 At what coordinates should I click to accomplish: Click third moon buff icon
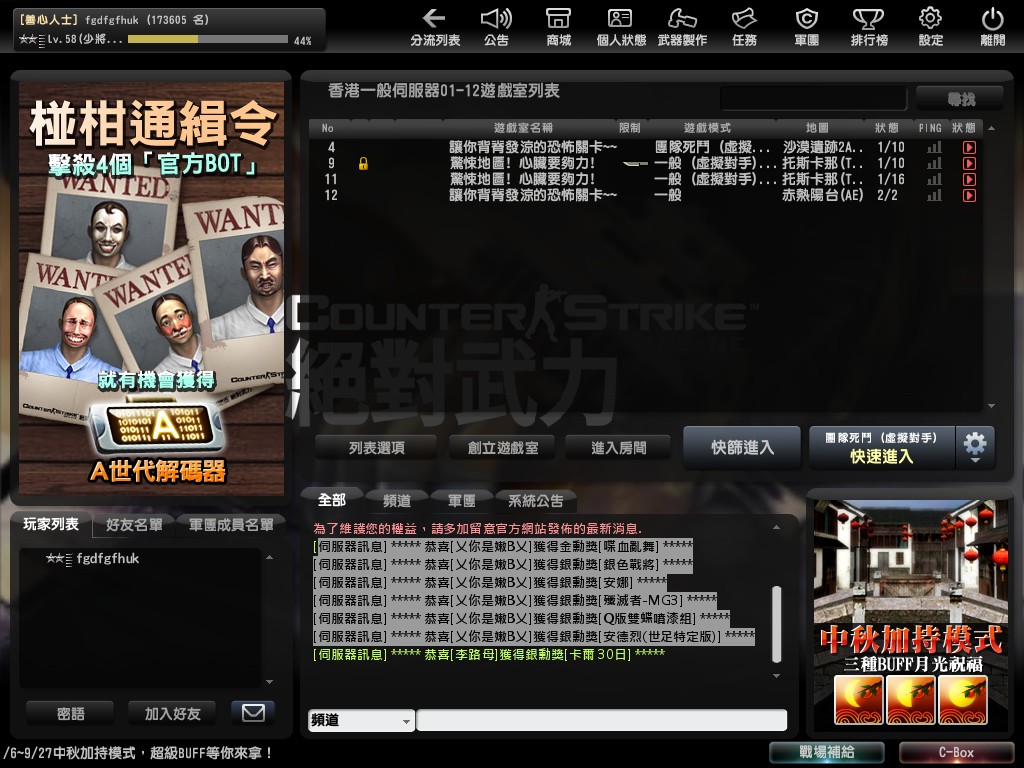962,700
